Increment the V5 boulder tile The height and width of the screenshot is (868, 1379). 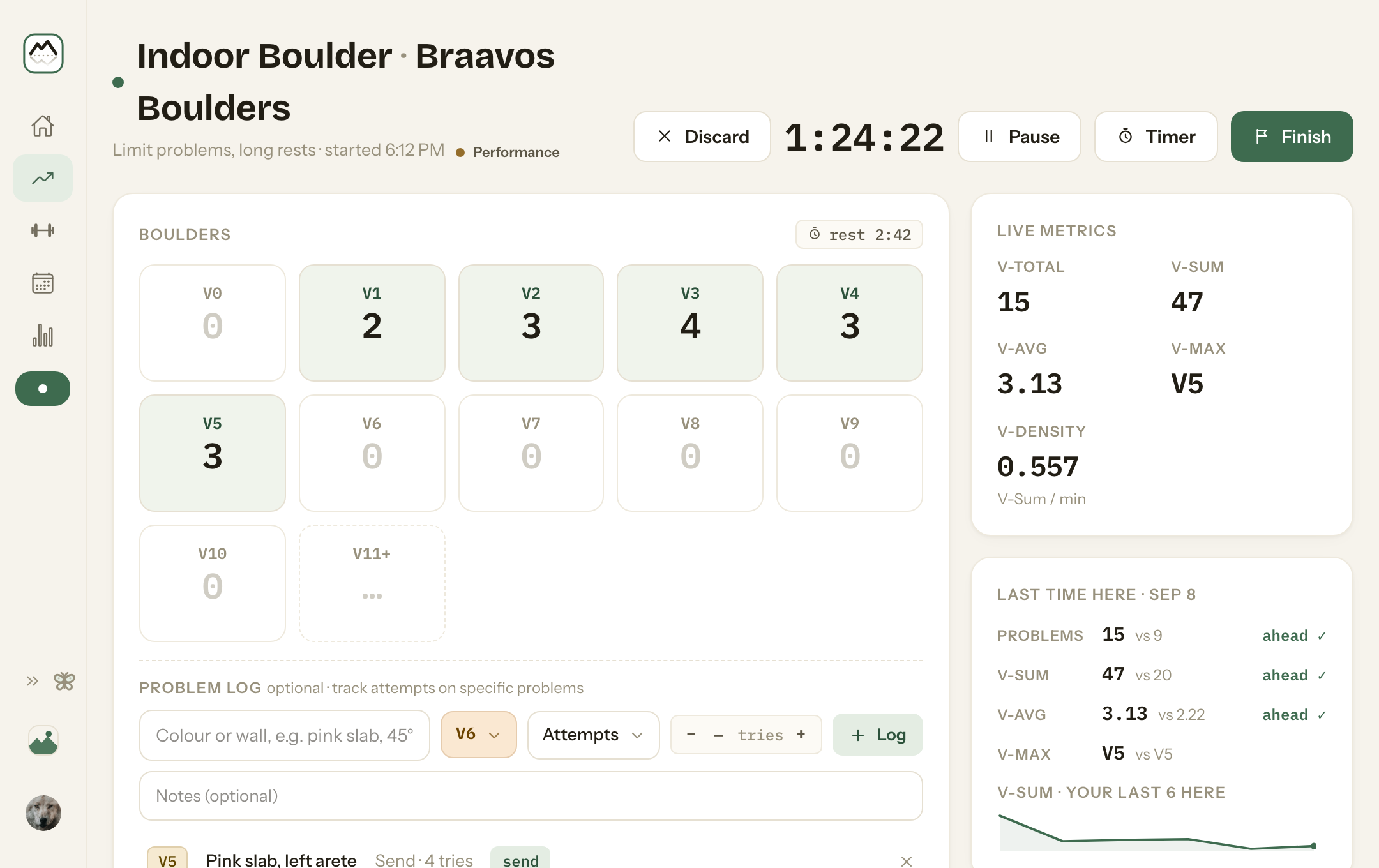click(x=213, y=453)
